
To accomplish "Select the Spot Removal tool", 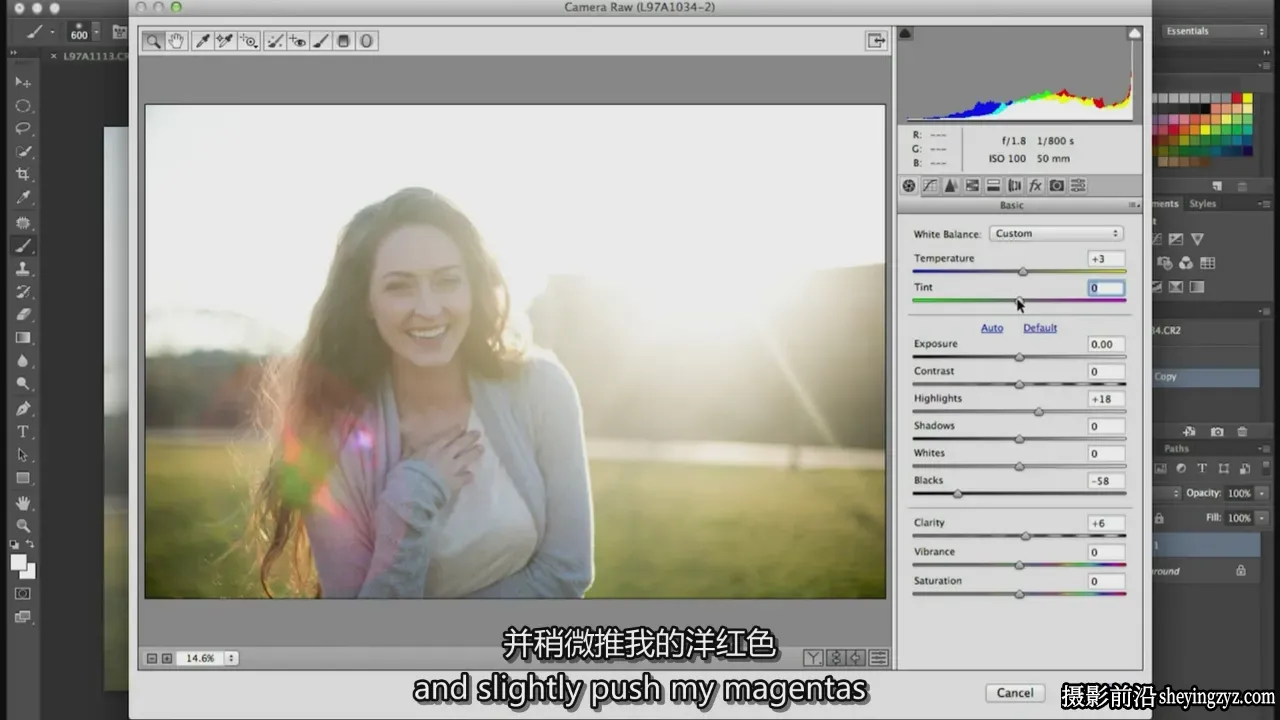I will pos(274,41).
